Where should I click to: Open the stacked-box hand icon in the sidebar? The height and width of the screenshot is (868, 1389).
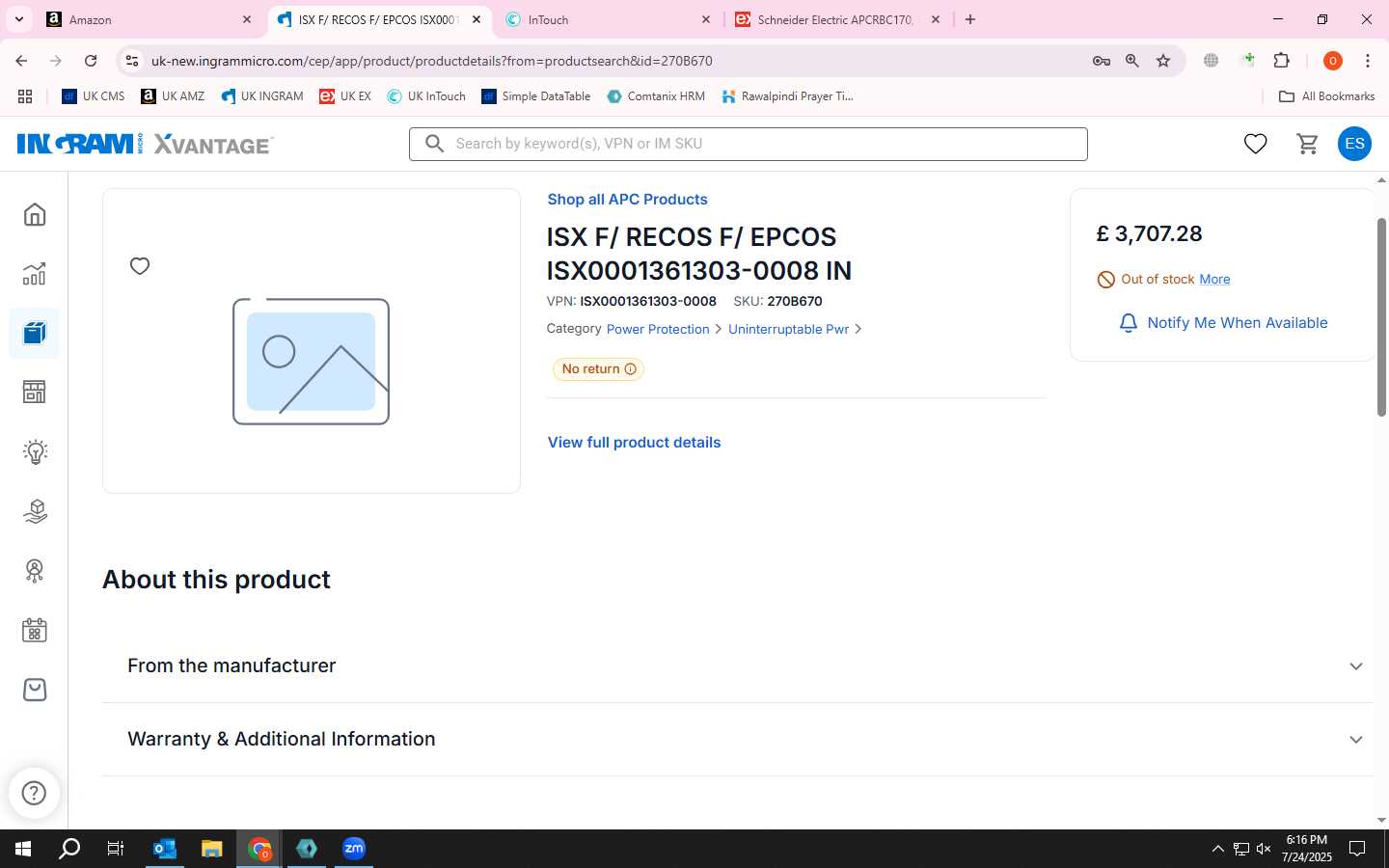(35, 511)
